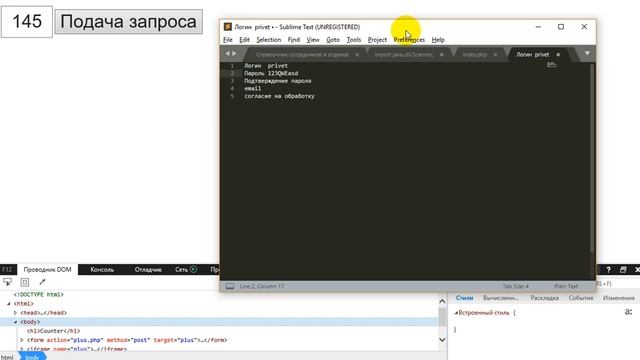Click the tab history forward arrow in Sublime

click(x=234, y=53)
